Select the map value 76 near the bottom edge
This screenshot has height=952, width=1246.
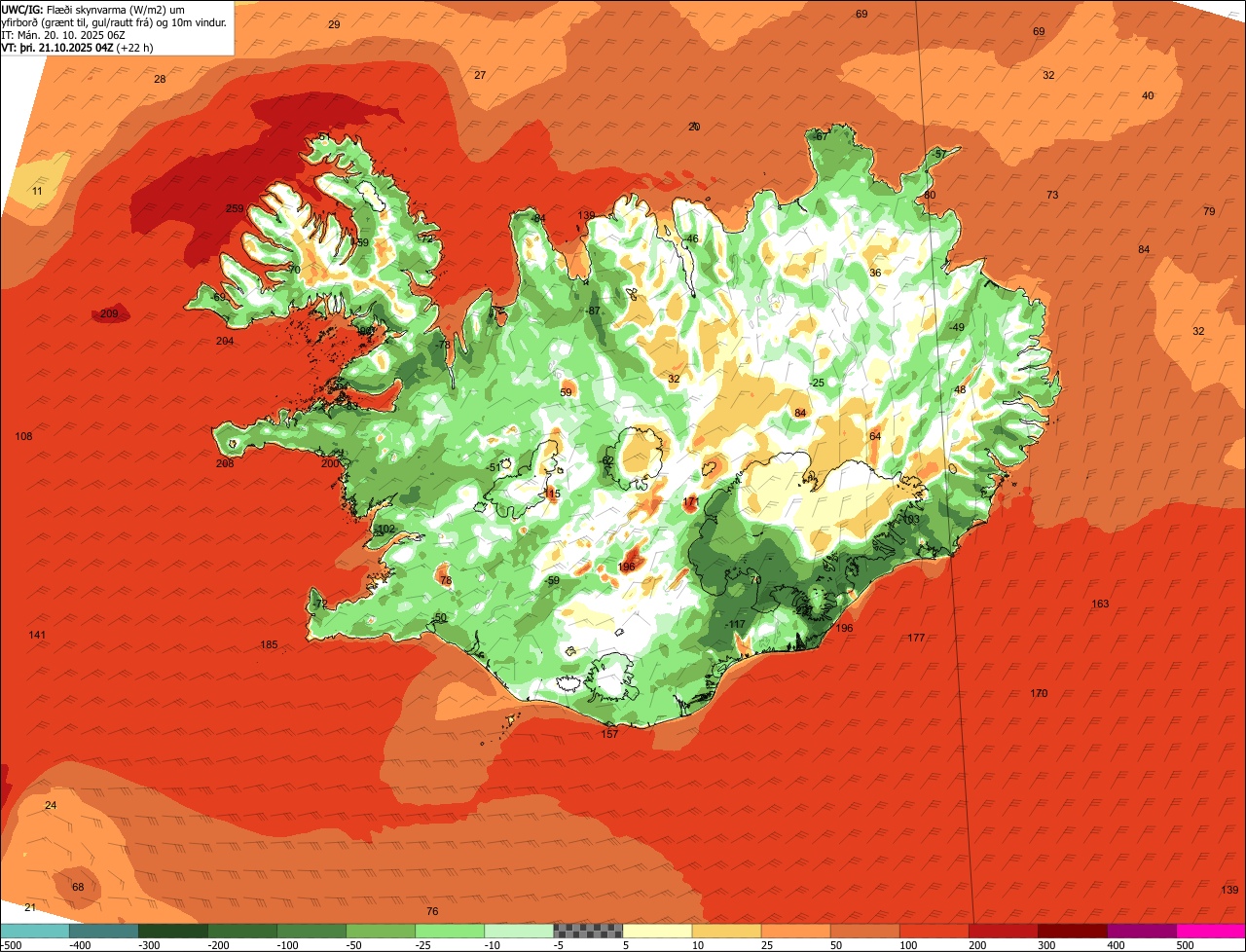433,911
